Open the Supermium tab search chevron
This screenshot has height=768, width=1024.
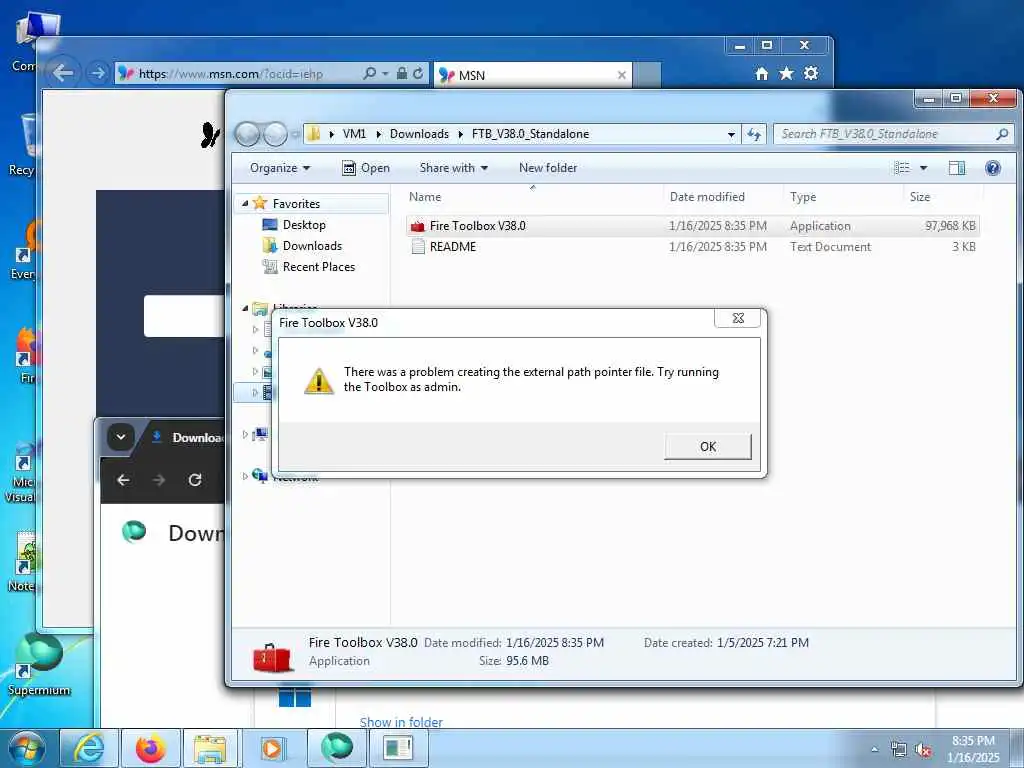121,437
